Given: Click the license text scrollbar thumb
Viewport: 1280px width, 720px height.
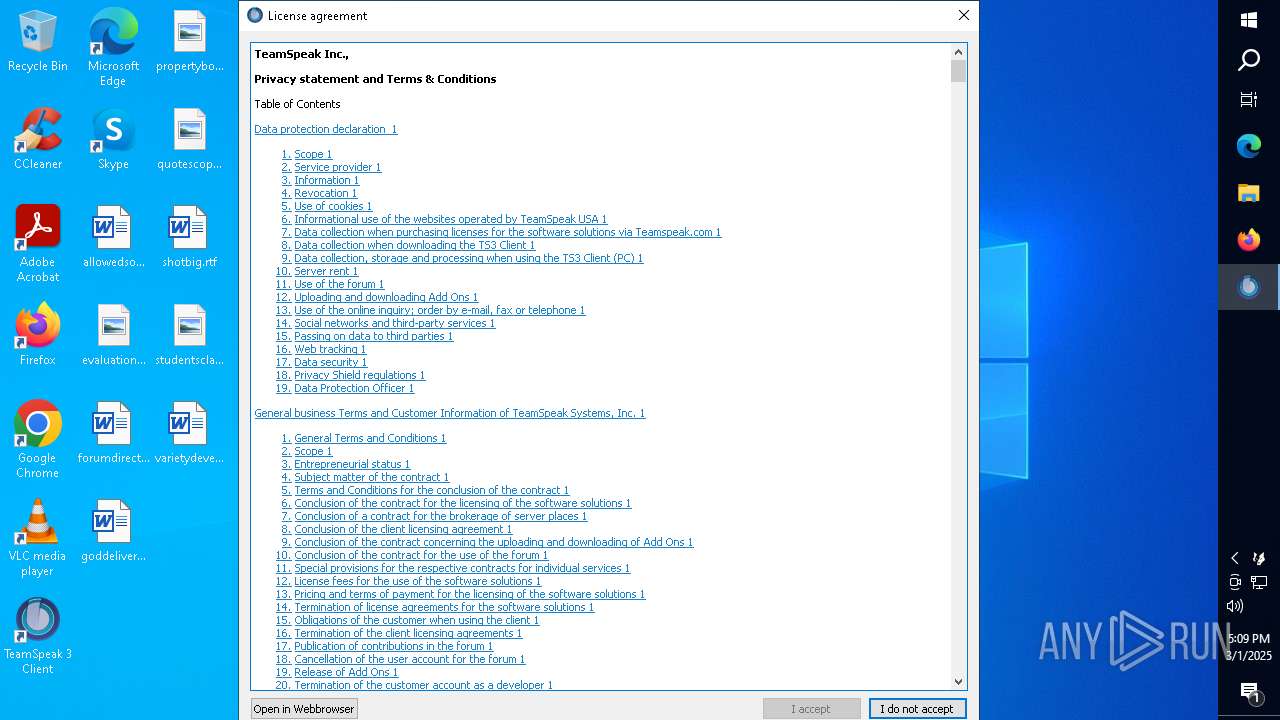Looking at the screenshot, I should pyautogui.click(x=958, y=71).
